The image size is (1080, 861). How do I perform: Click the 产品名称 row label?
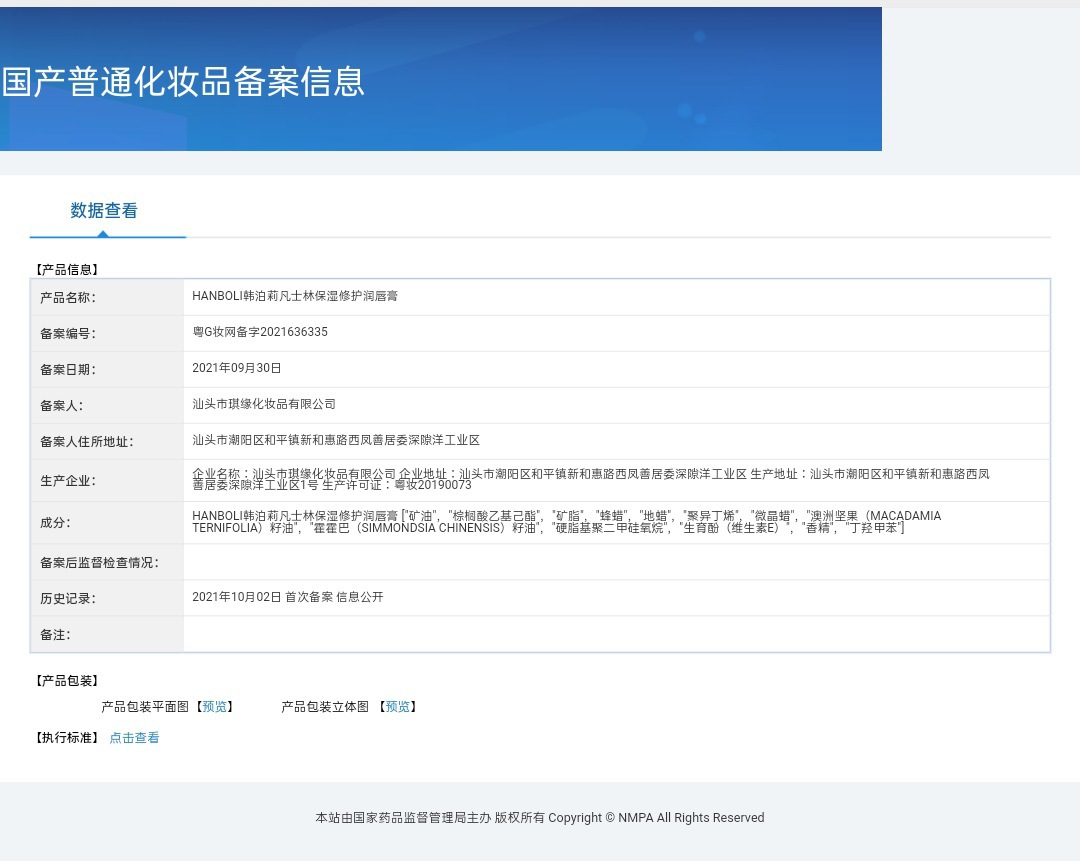pos(68,298)
